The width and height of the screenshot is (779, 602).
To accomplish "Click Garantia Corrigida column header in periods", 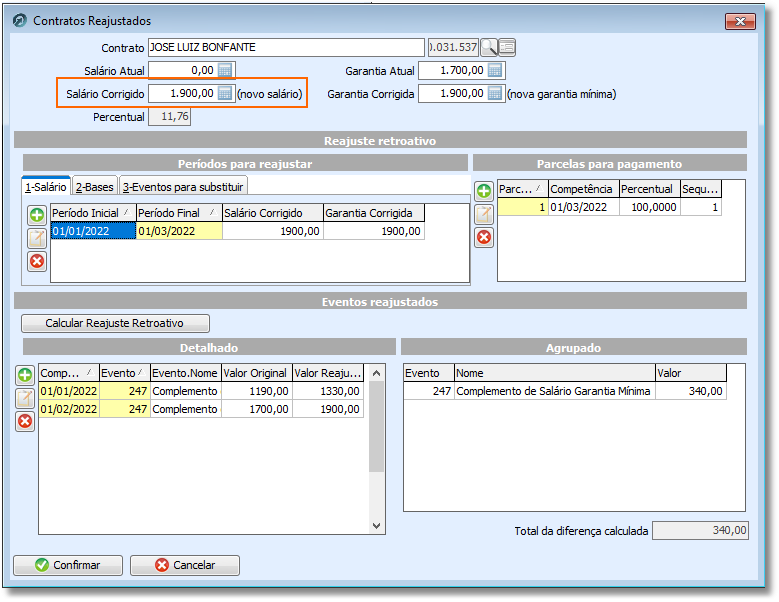I will coord(374,213).
